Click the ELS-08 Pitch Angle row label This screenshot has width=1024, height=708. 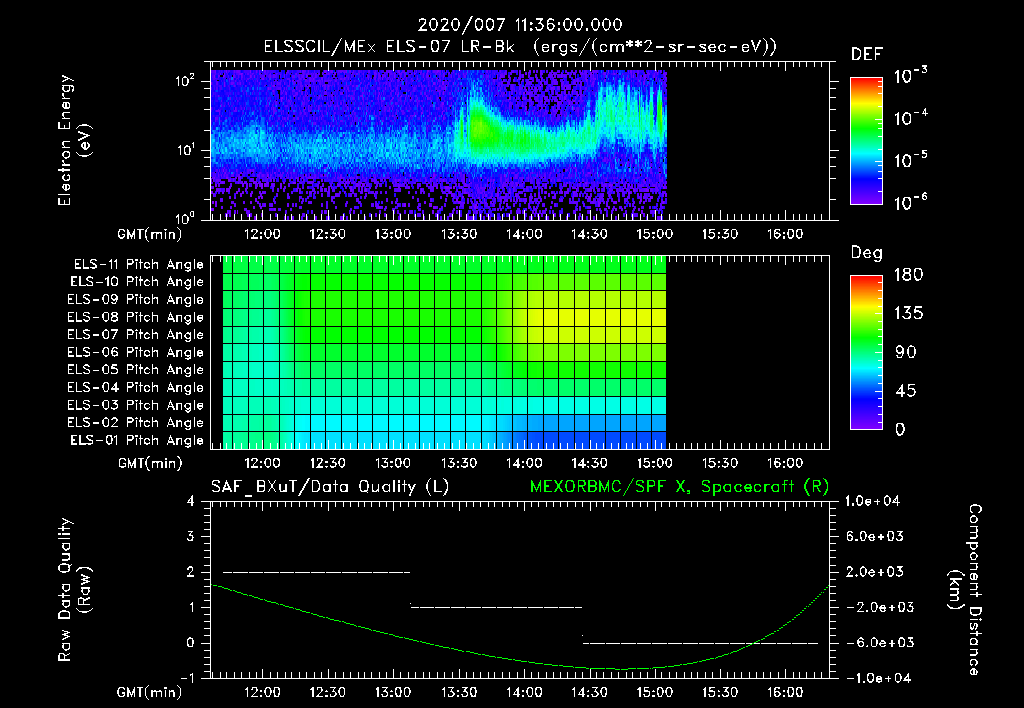pos(136,317)
